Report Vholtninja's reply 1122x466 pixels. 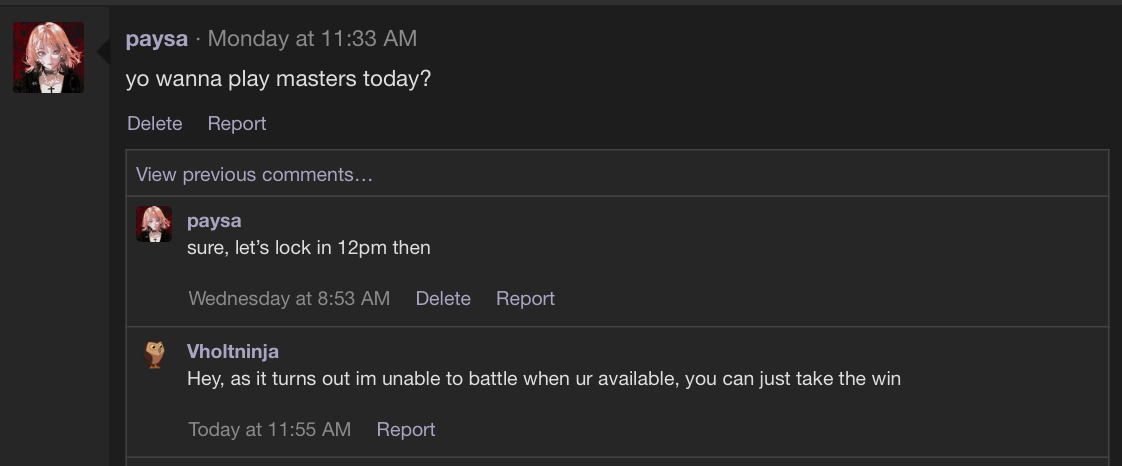(406, 430)
